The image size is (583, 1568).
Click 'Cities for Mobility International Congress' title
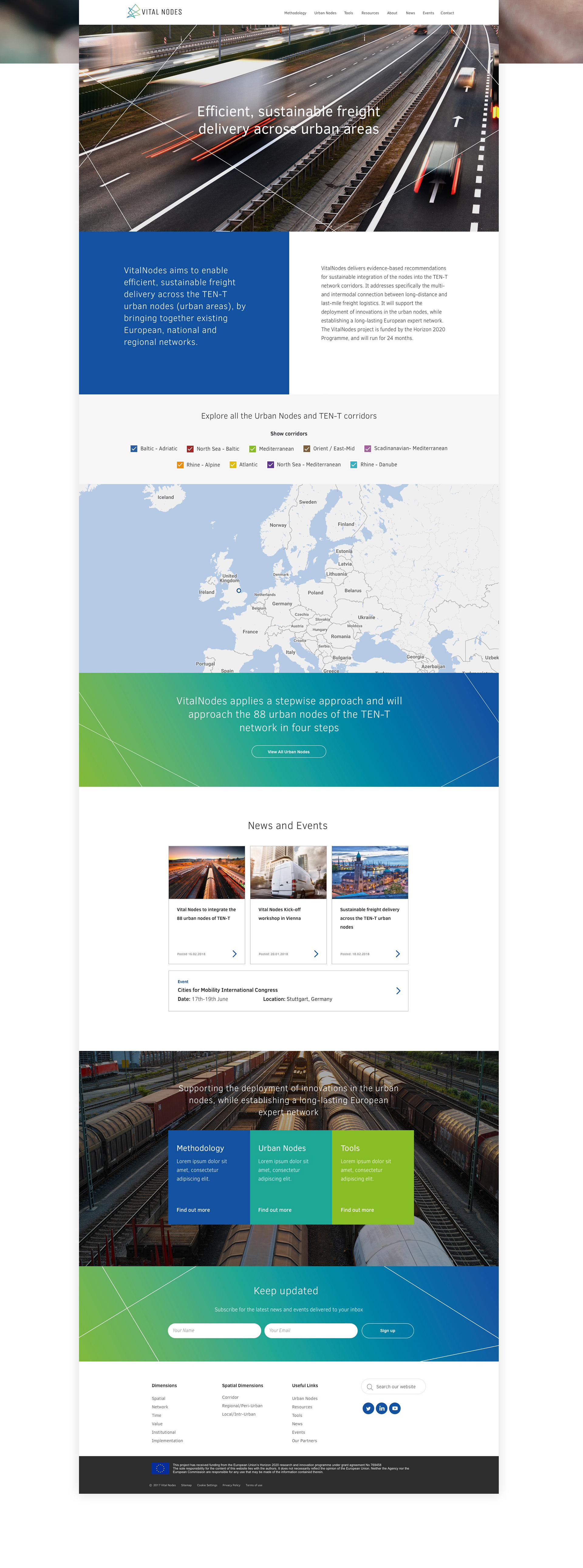(x=227, y=990)
